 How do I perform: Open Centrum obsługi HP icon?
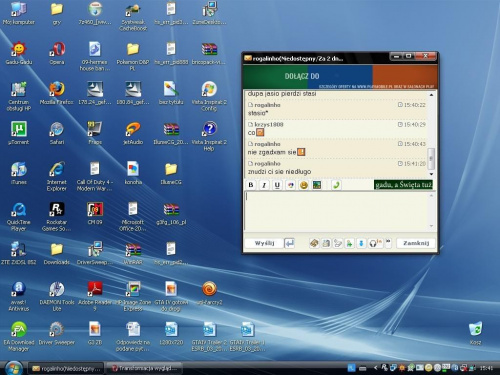coord(19,96)
